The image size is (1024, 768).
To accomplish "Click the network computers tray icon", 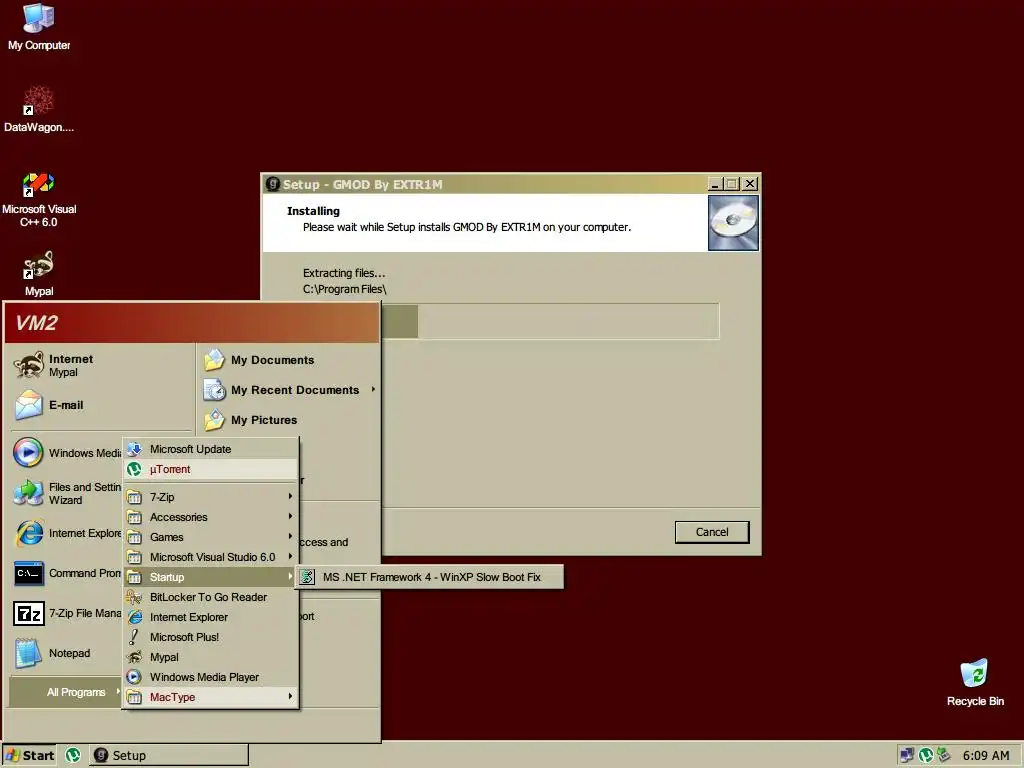I will pos(907,756).
